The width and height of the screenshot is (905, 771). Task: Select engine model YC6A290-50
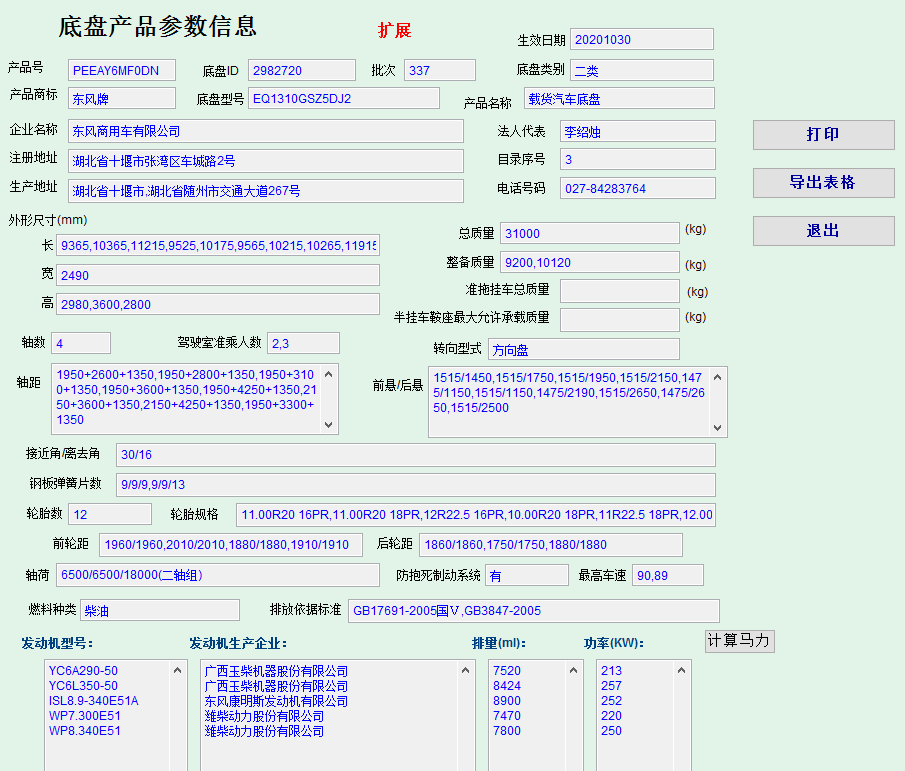click(x=83, y=671)
